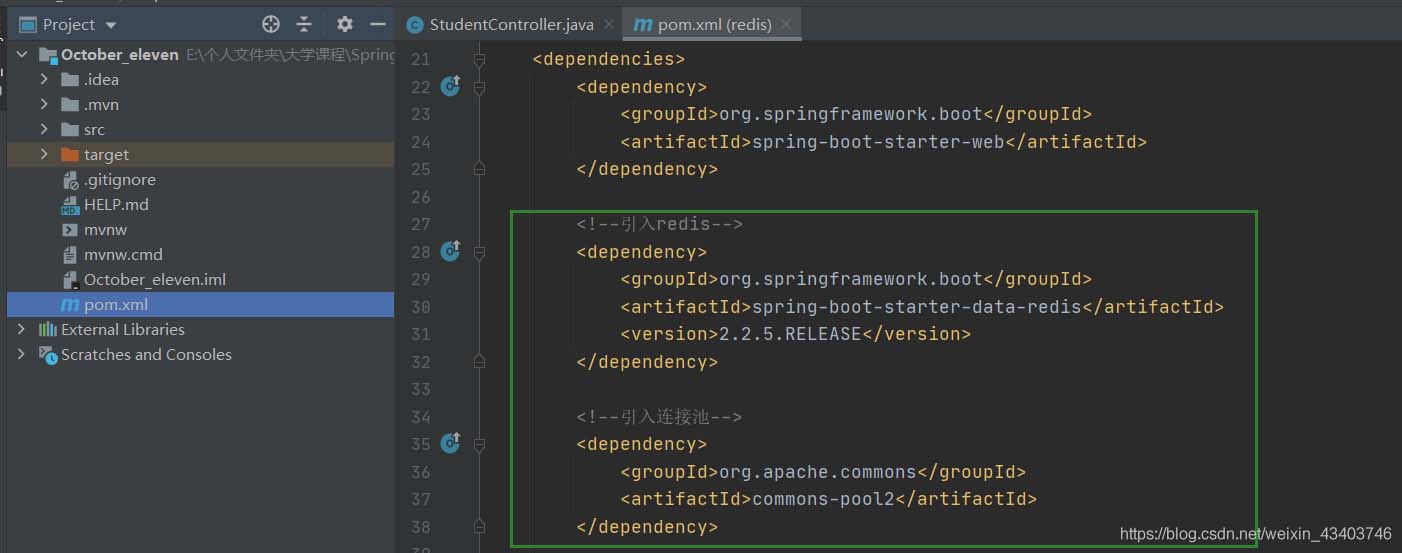Select the pom.xml (redis) editor tab
This screenshot has height=553, width=1402.
click(714, 24)
